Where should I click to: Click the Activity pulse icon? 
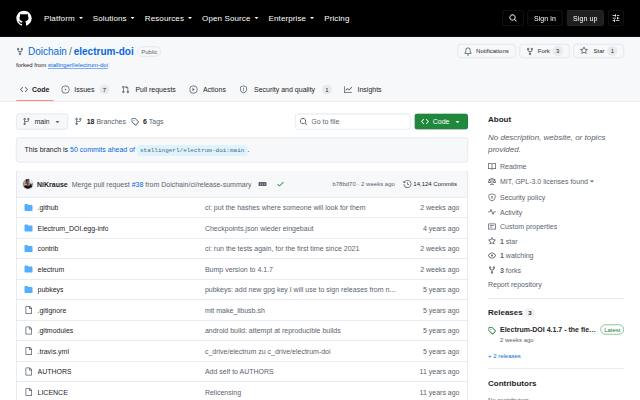(x=492, y=212)
